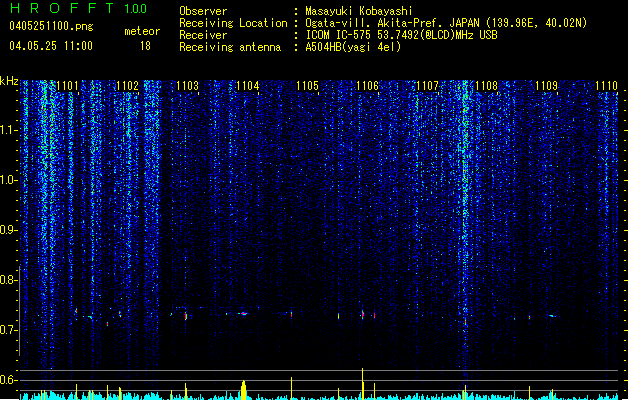The height and width of the screenshot is (400, 629).
Task: Click the 1105 time marker
Action: coord(307,86)
